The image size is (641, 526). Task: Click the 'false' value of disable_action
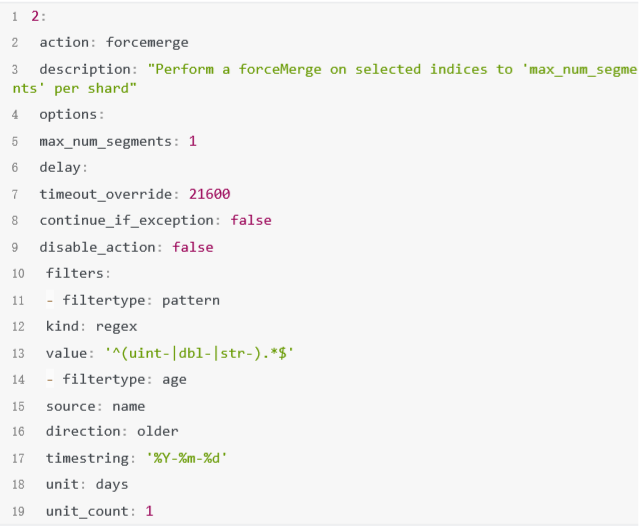[193, 246]
